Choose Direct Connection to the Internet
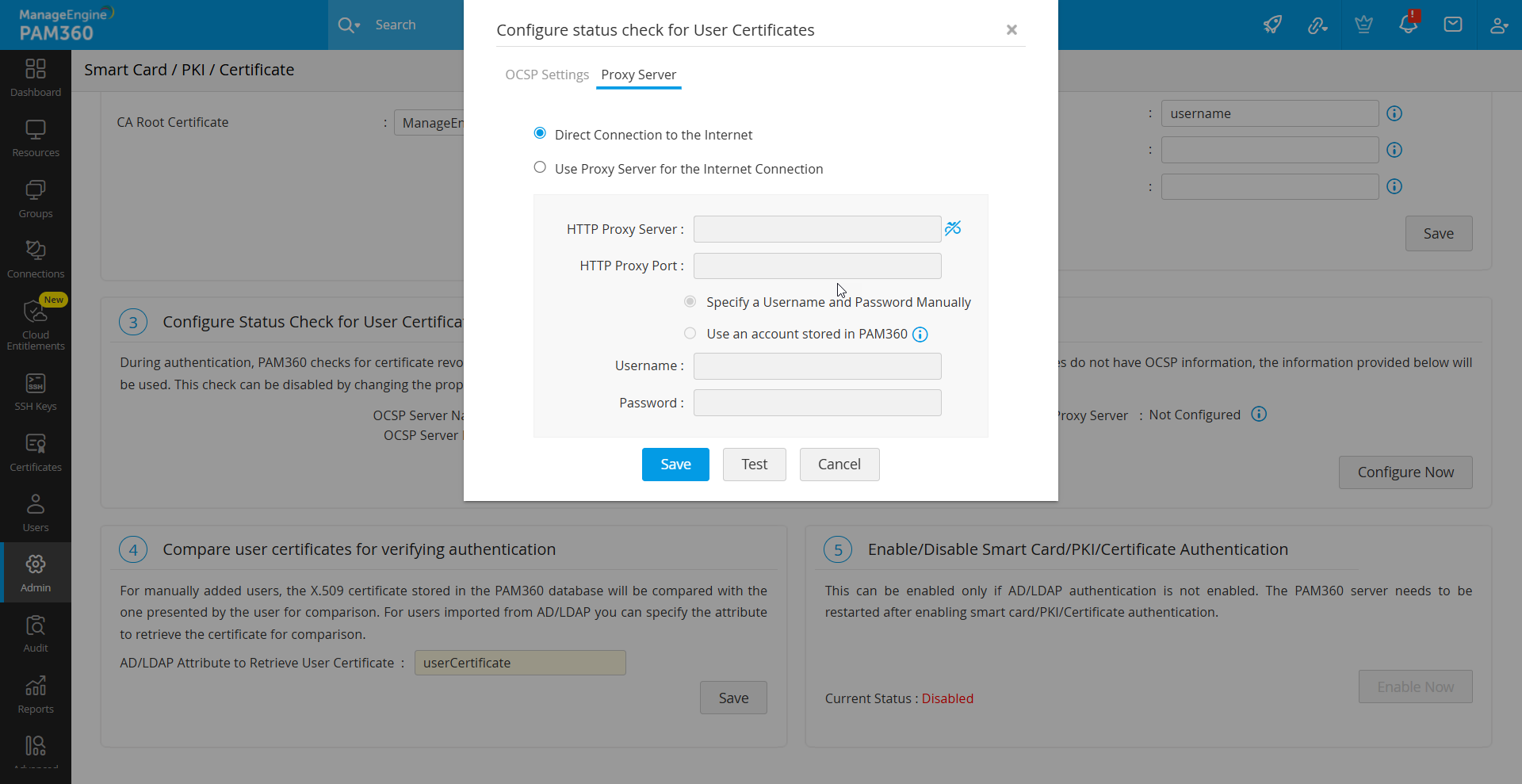Image resolution: width=1522 pixels, height=784 pixels. pyautogui.click(x=540, y=133)
